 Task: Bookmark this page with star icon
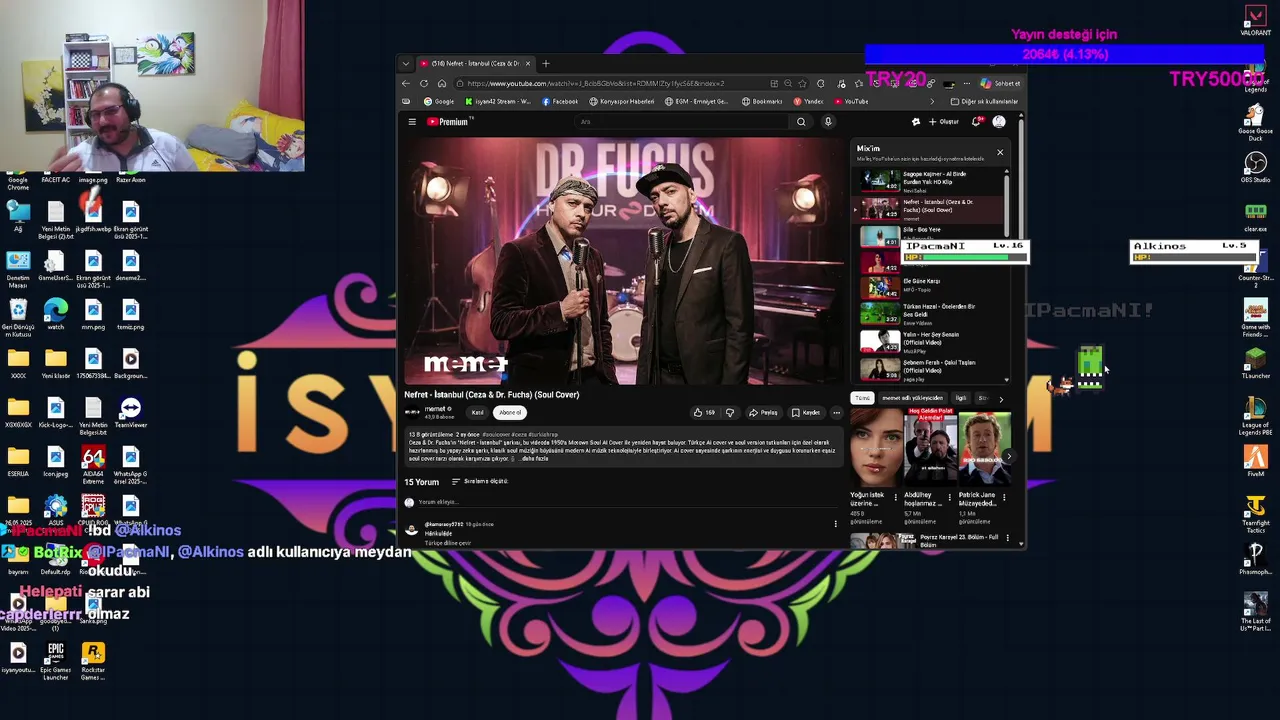click(x=802, y=84)
